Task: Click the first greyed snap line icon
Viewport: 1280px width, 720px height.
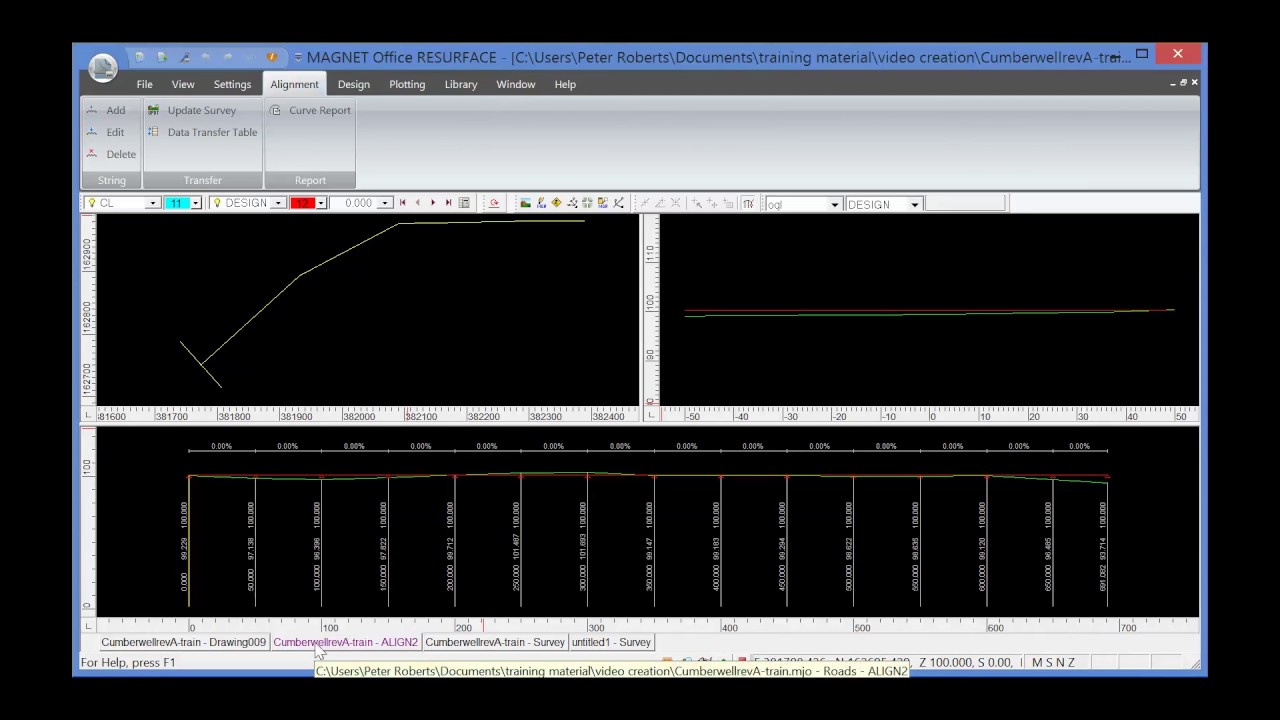Action: (x=645, y=203)
